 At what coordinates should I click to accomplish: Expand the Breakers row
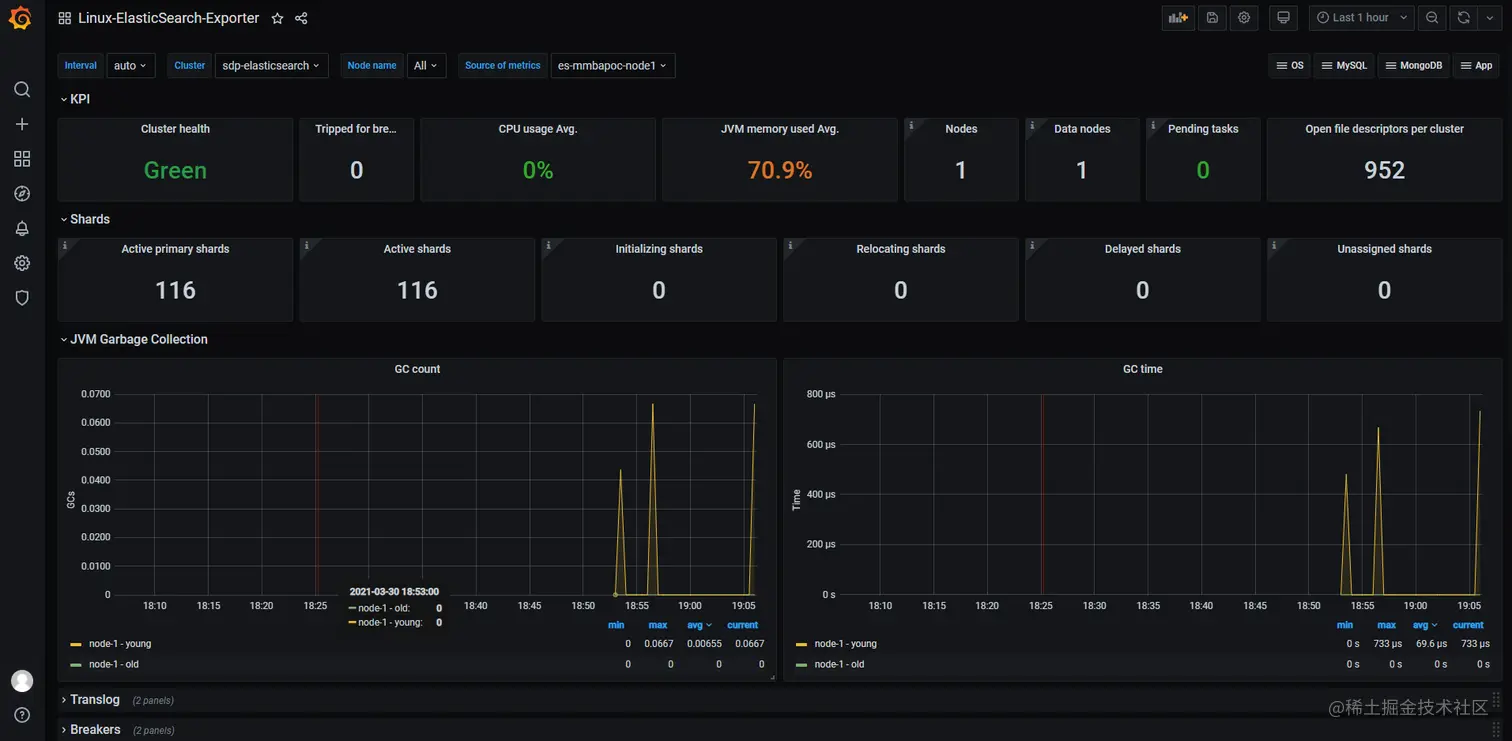[90, 730]
